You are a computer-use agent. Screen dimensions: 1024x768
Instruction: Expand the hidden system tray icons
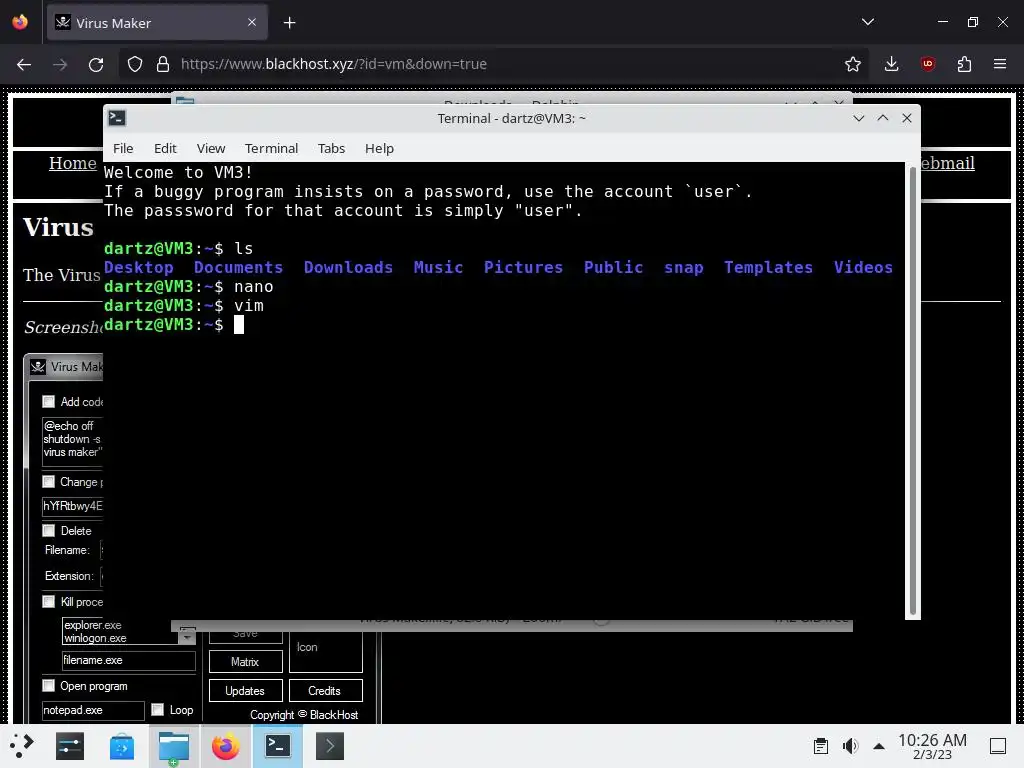coord(879,746)
